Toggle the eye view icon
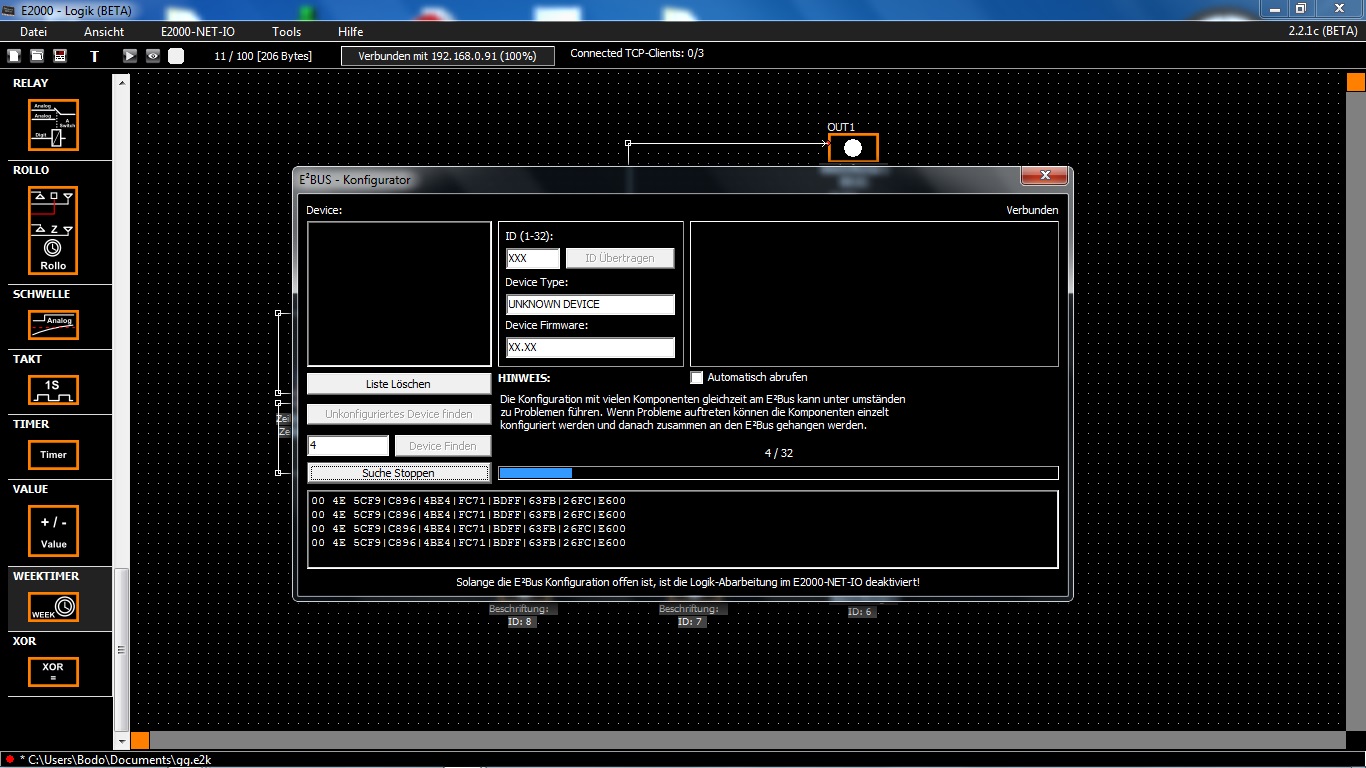Image resolution: width=1366 pixels, height=768 pixels. (x=153, y=56)
